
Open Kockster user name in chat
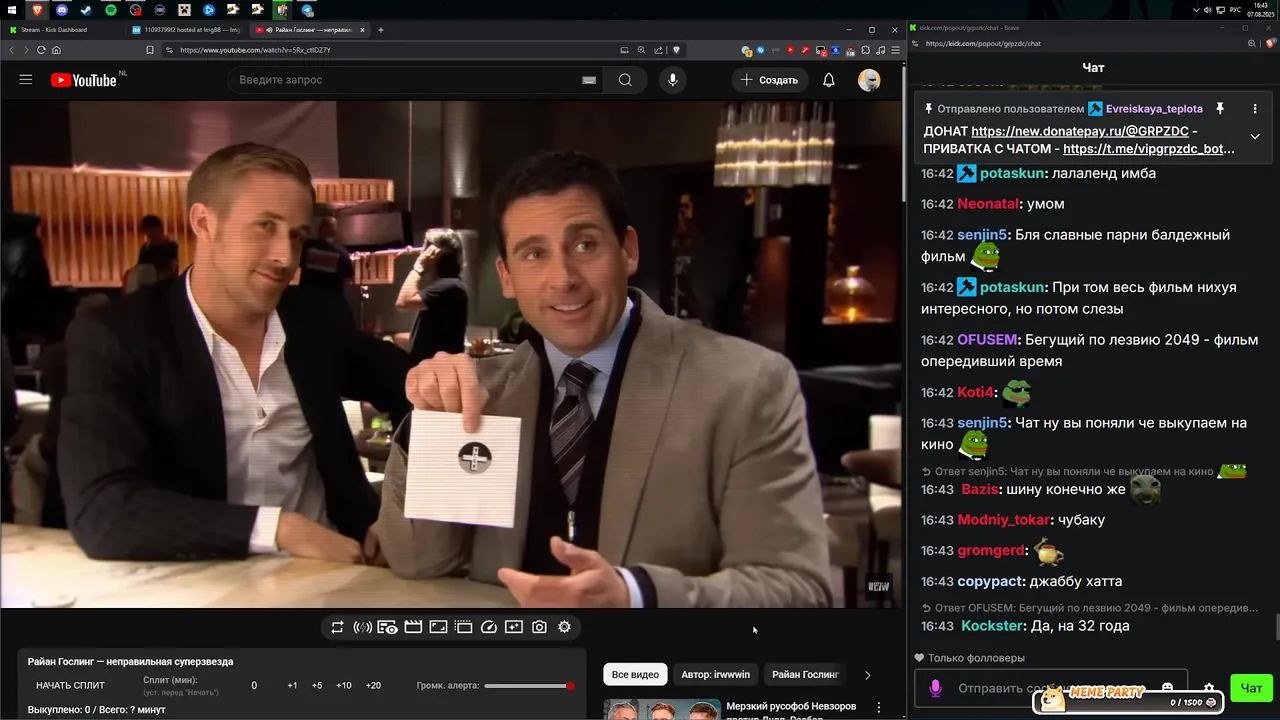coord(993,626)
